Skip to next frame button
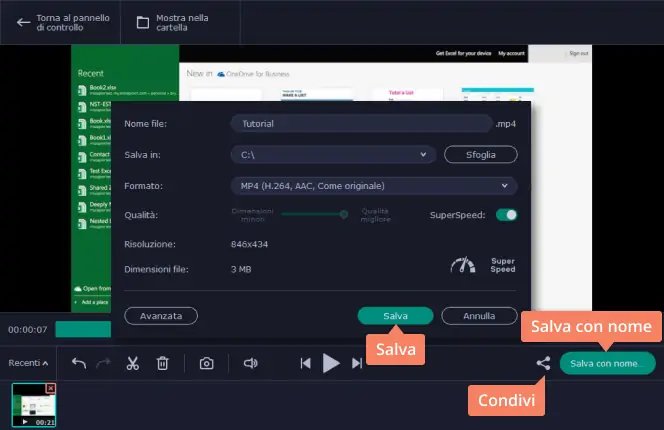664x430 pixels. 357,363
